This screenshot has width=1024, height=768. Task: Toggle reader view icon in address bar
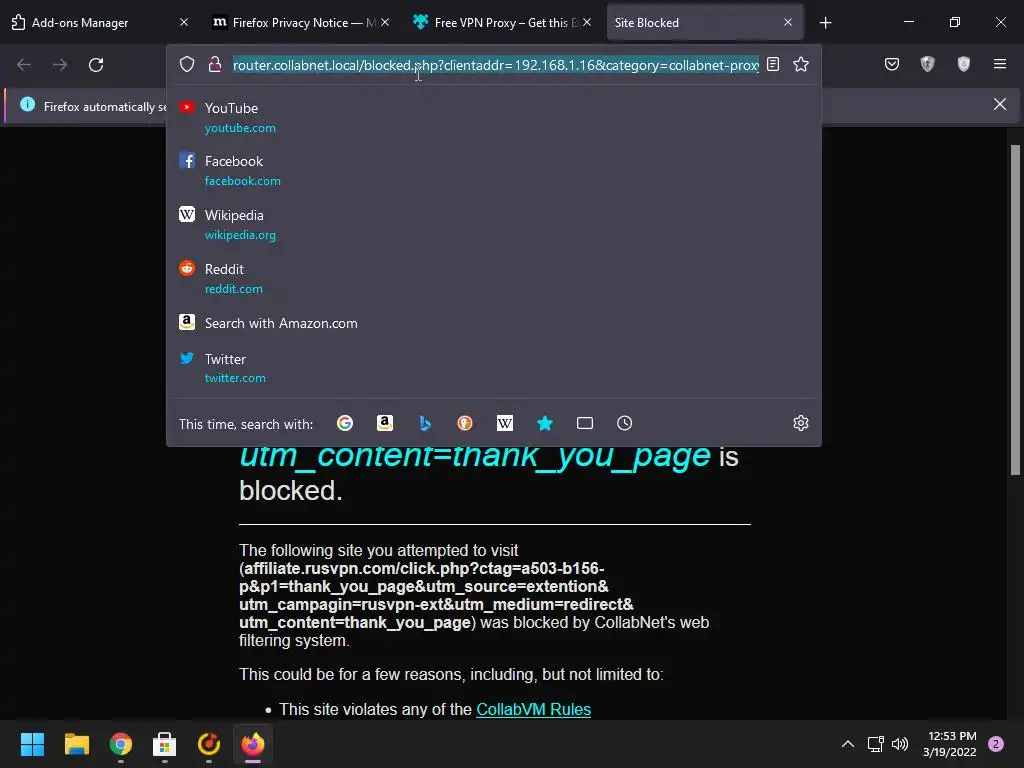tap(773, 64)
